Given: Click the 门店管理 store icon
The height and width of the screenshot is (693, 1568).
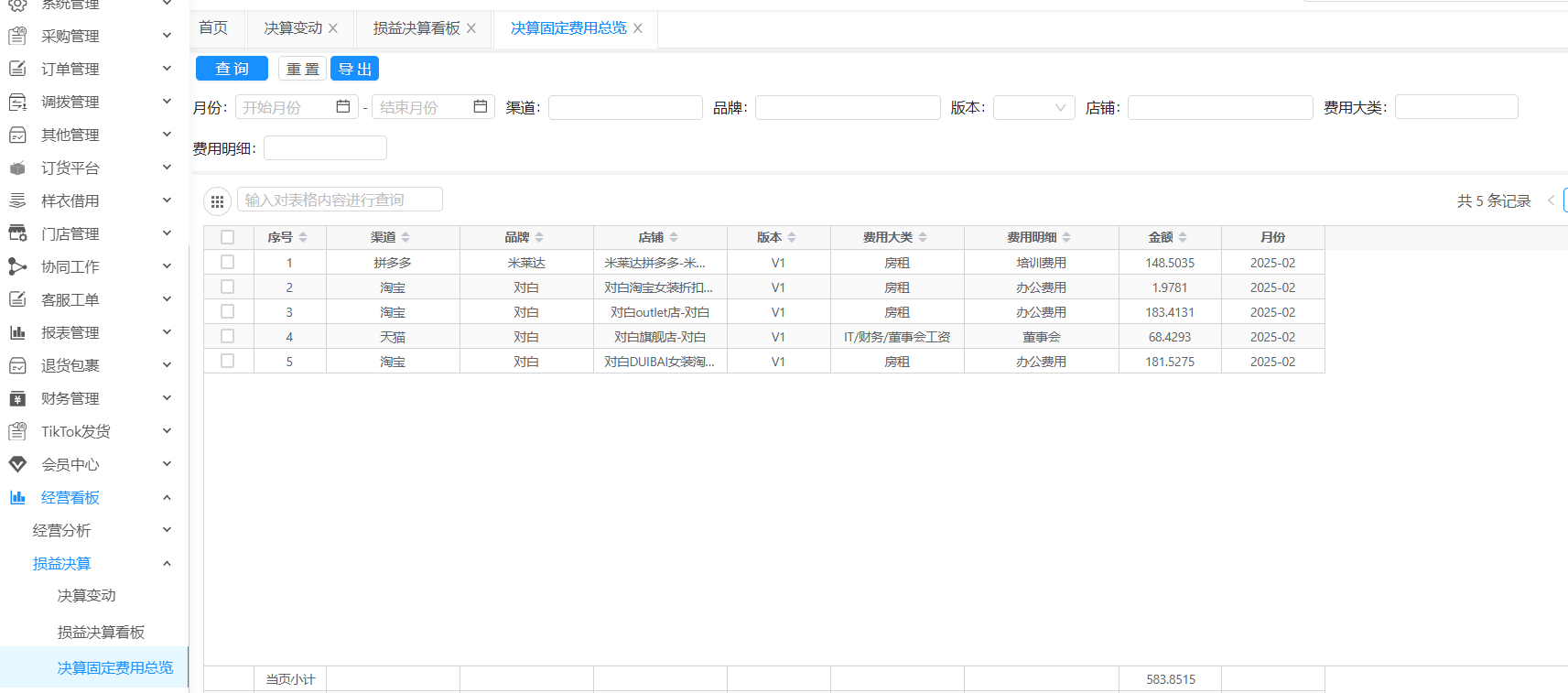Looking at the screenshot, I should click(x=17, y=233).
